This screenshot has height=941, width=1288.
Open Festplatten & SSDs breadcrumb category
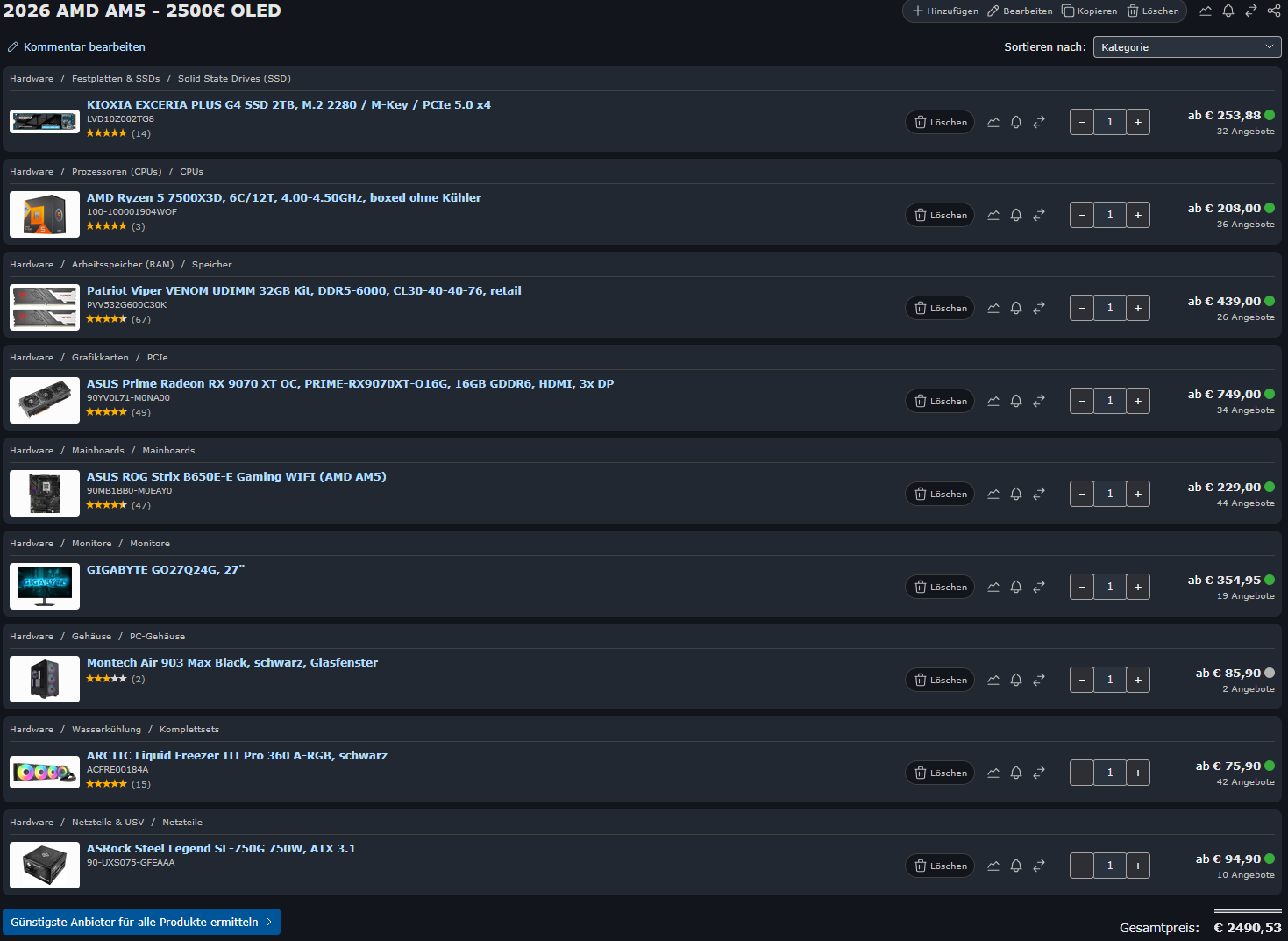(x=116, y=79)
